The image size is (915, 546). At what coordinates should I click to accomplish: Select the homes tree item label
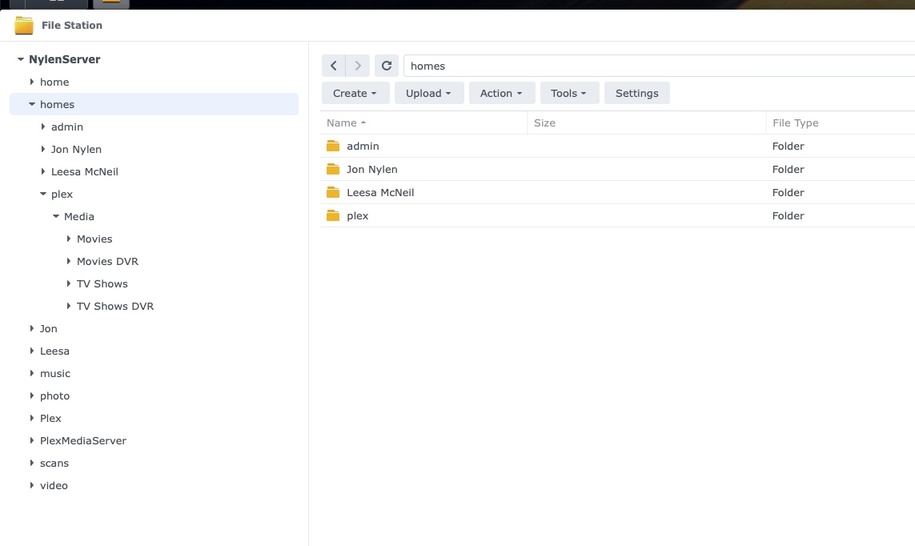[57, 104]
